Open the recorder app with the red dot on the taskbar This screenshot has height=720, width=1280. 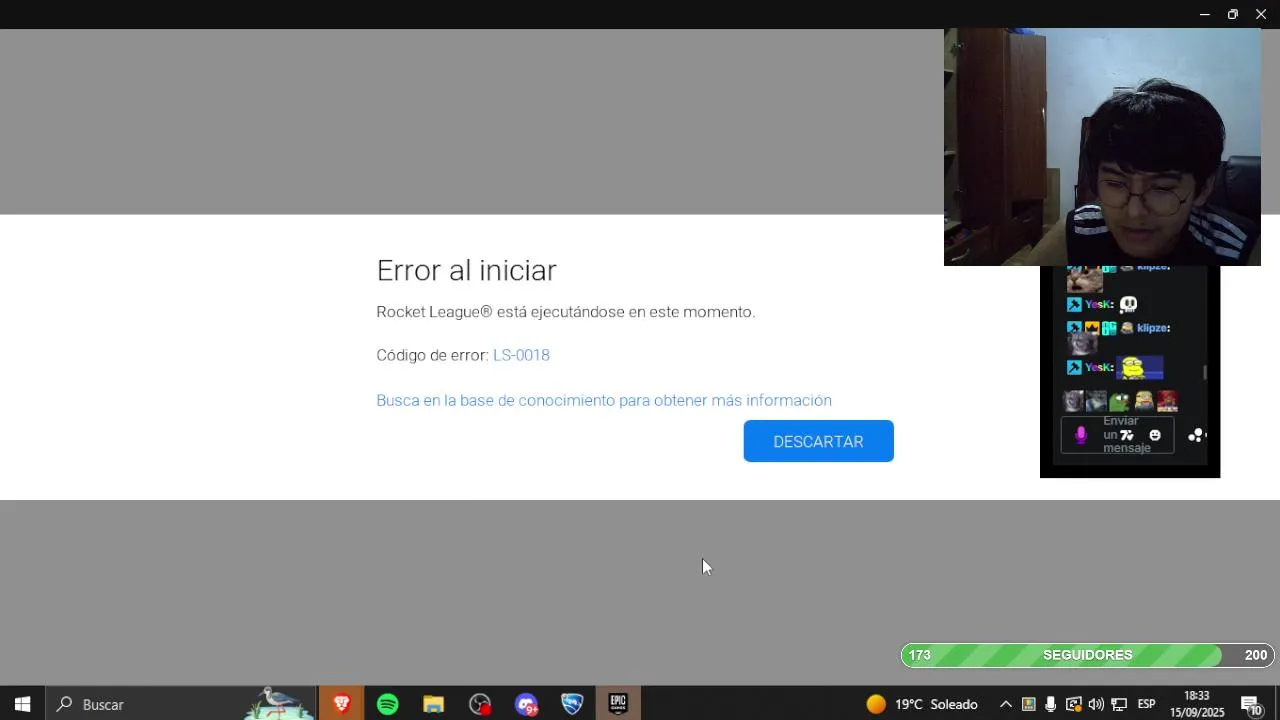coord(480,704)
